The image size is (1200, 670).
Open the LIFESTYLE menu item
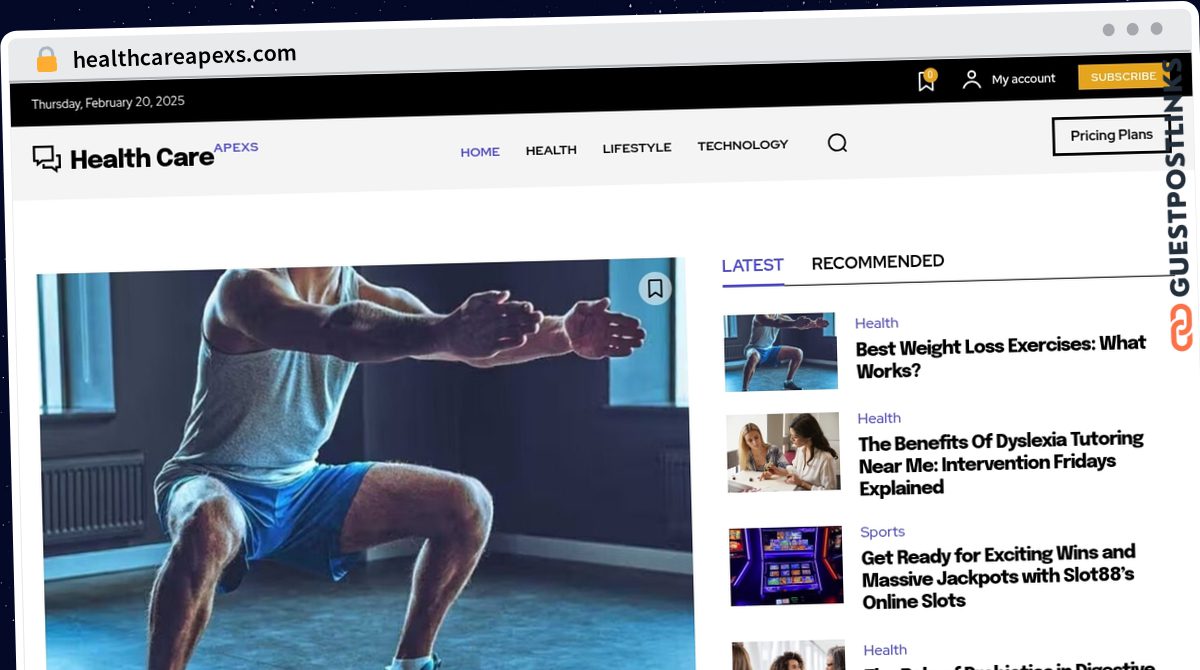click(637, 148)
